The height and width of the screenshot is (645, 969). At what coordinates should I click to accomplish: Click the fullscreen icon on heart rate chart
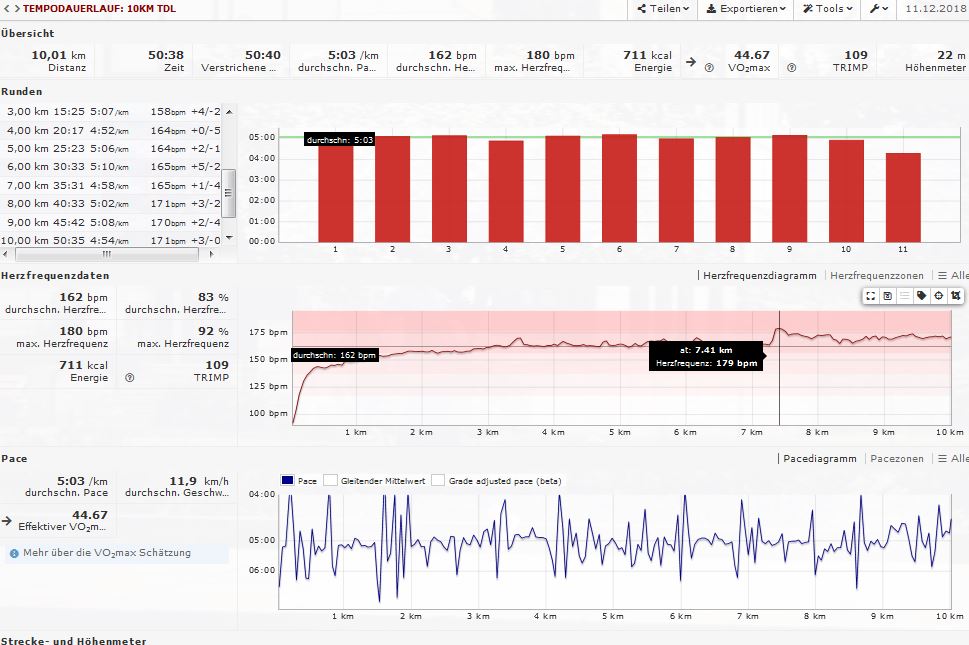[x=871, y=296]
